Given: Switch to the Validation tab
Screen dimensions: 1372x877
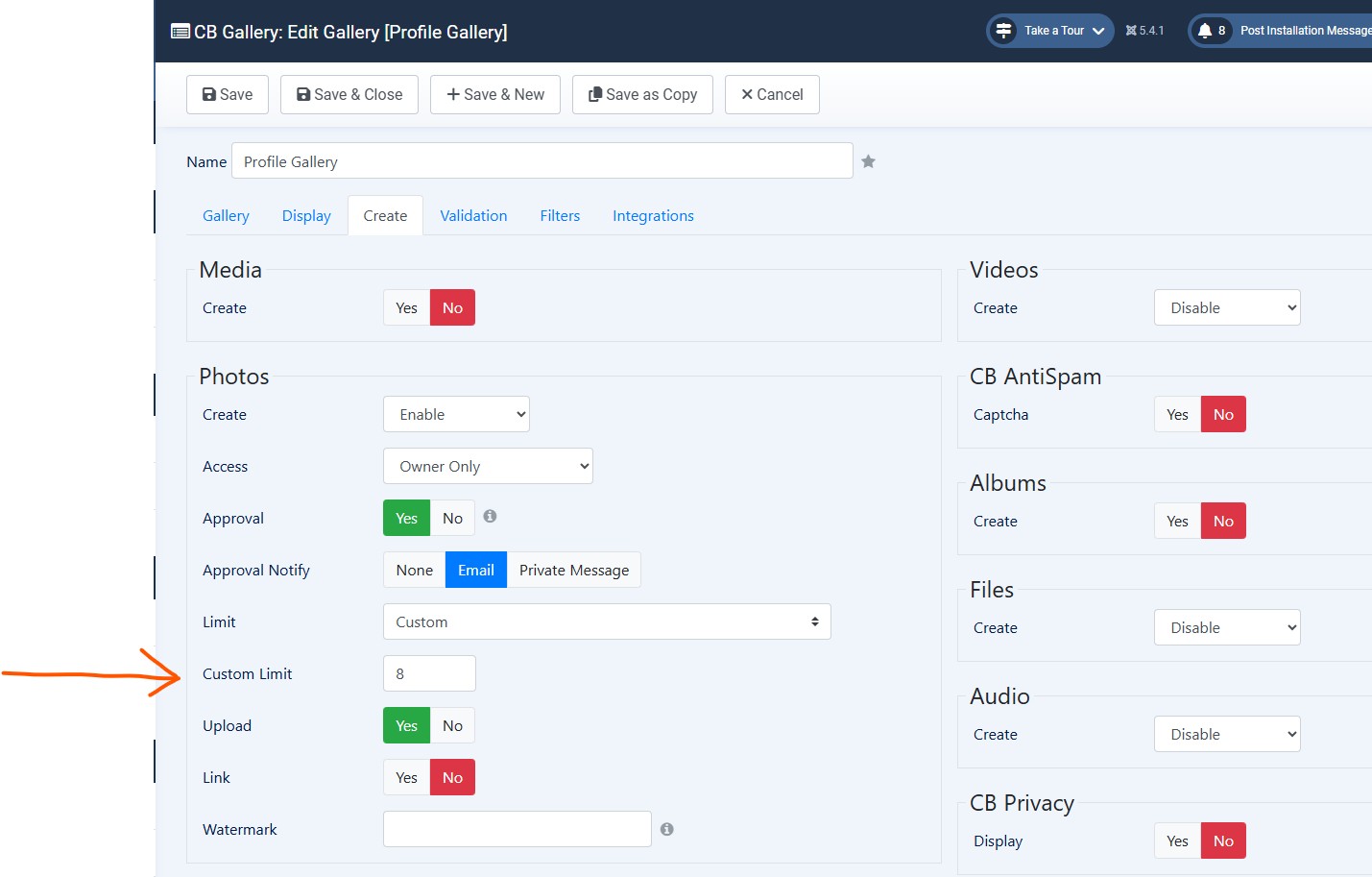Looking at the screenshot, I should [x=473, y=216].
